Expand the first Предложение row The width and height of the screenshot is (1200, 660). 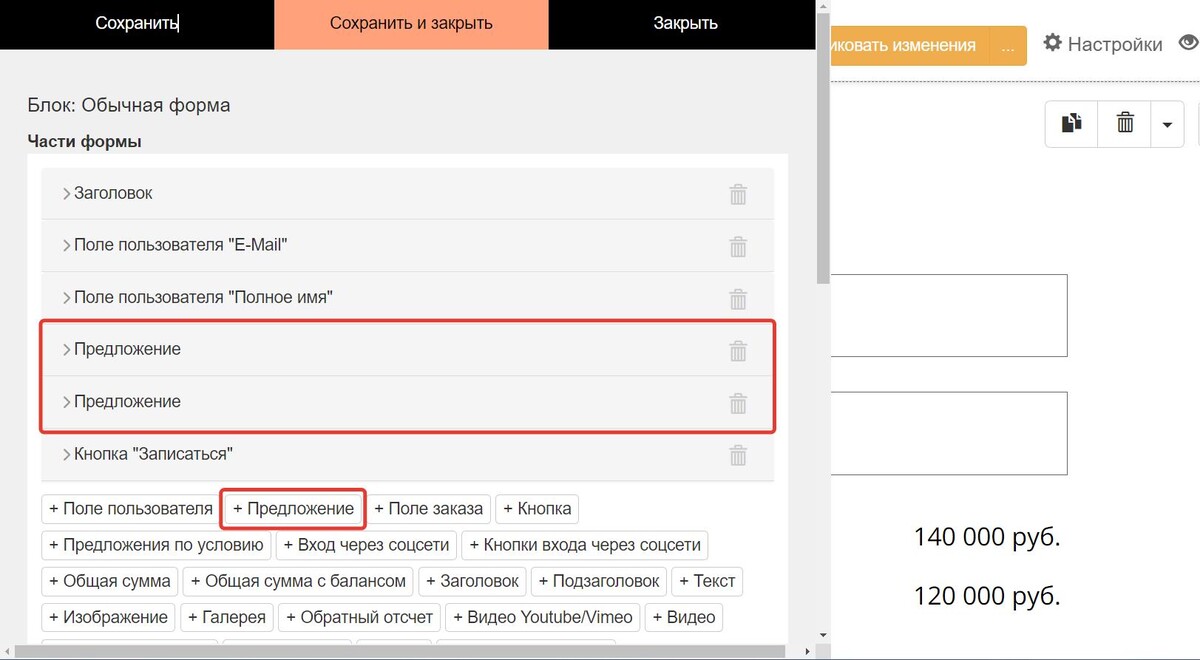67,349
